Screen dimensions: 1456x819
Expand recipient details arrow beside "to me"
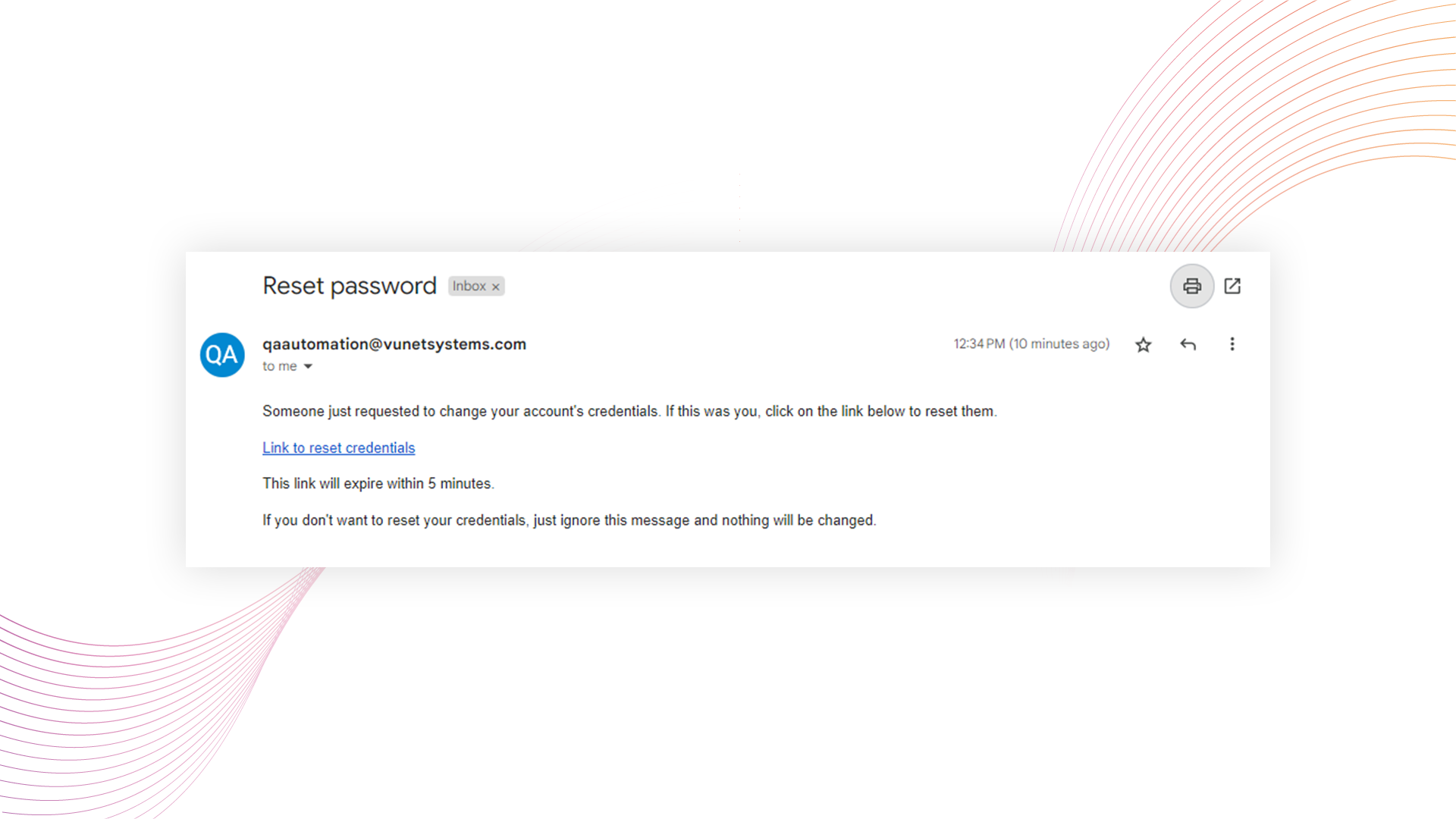pyautogui.click(x=308, y=366)
